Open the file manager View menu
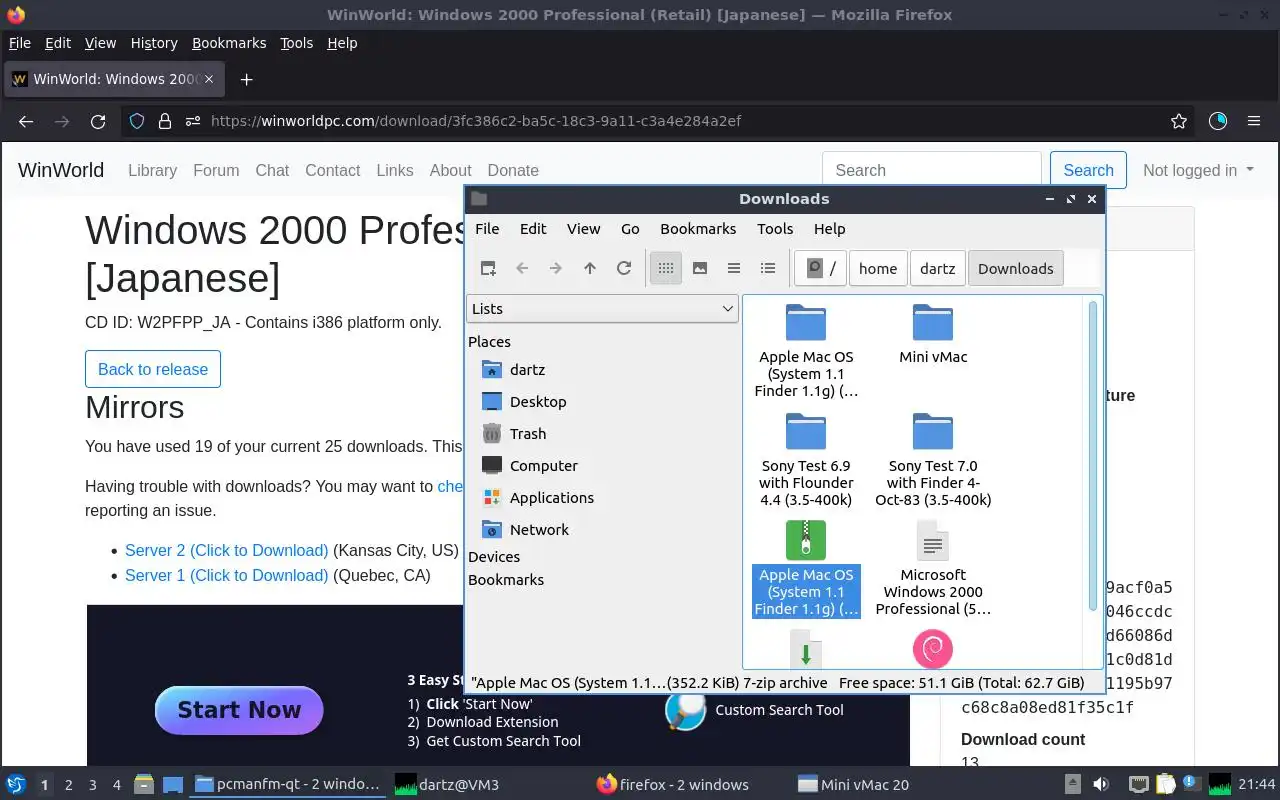Screen dimensions: 1280x800 coord(583,228)
